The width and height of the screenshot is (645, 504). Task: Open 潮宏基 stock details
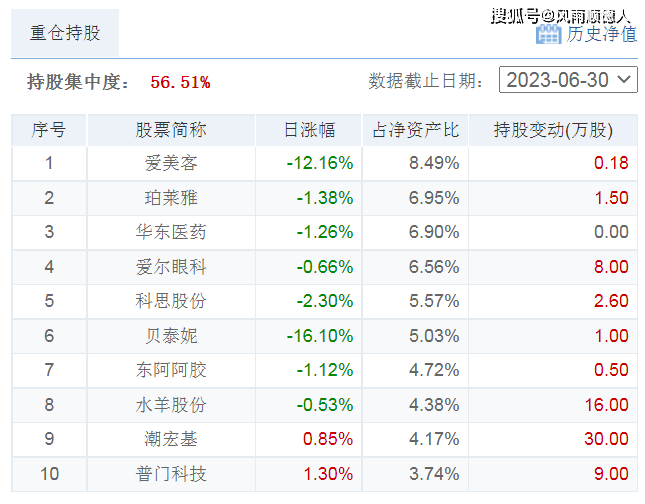(171, 439)
